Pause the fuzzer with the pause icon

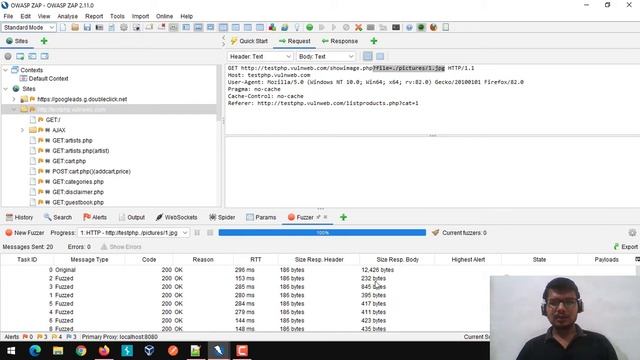(197, 233)
